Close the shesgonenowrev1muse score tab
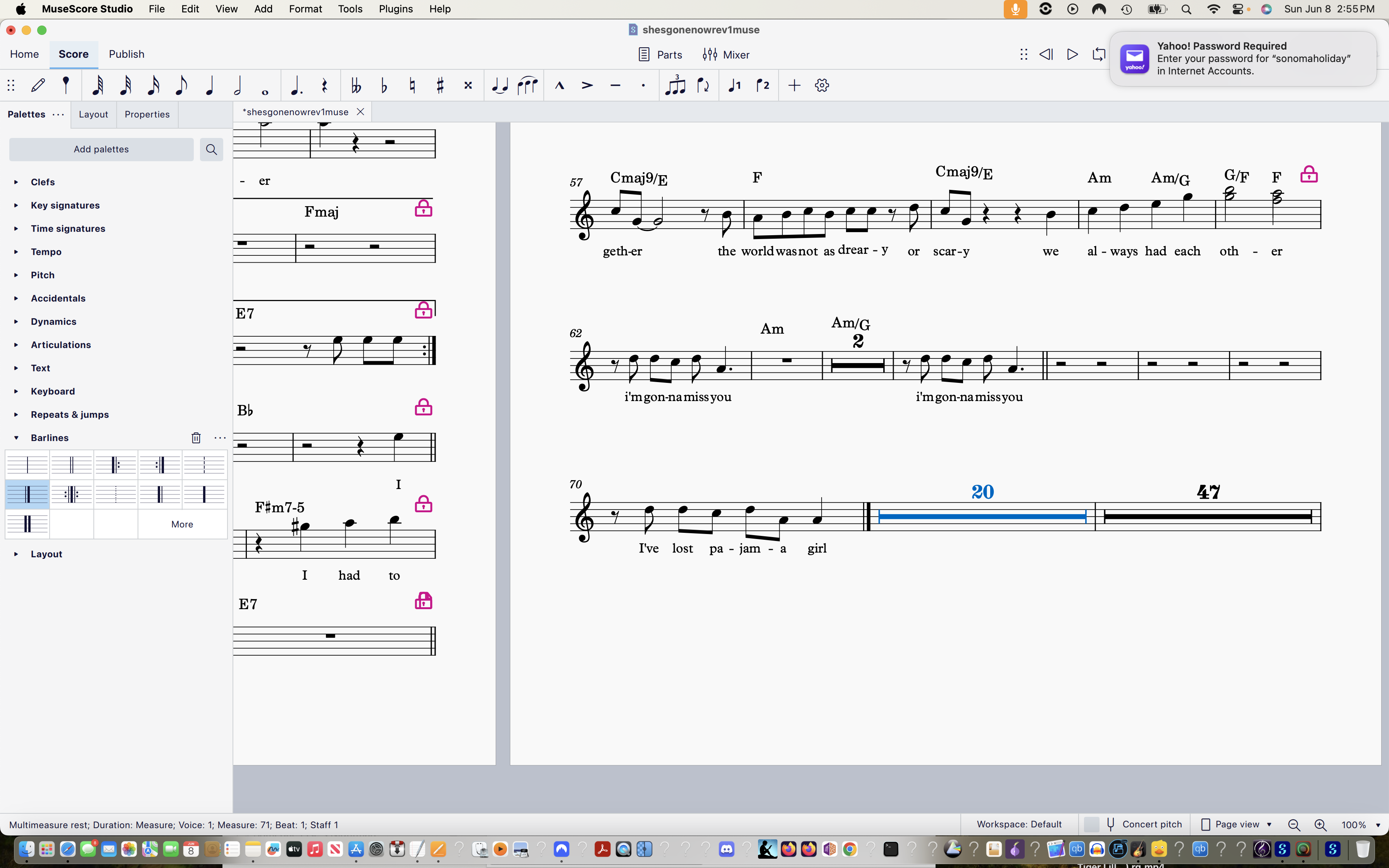1389x868 pixels. tap(360, 112)
